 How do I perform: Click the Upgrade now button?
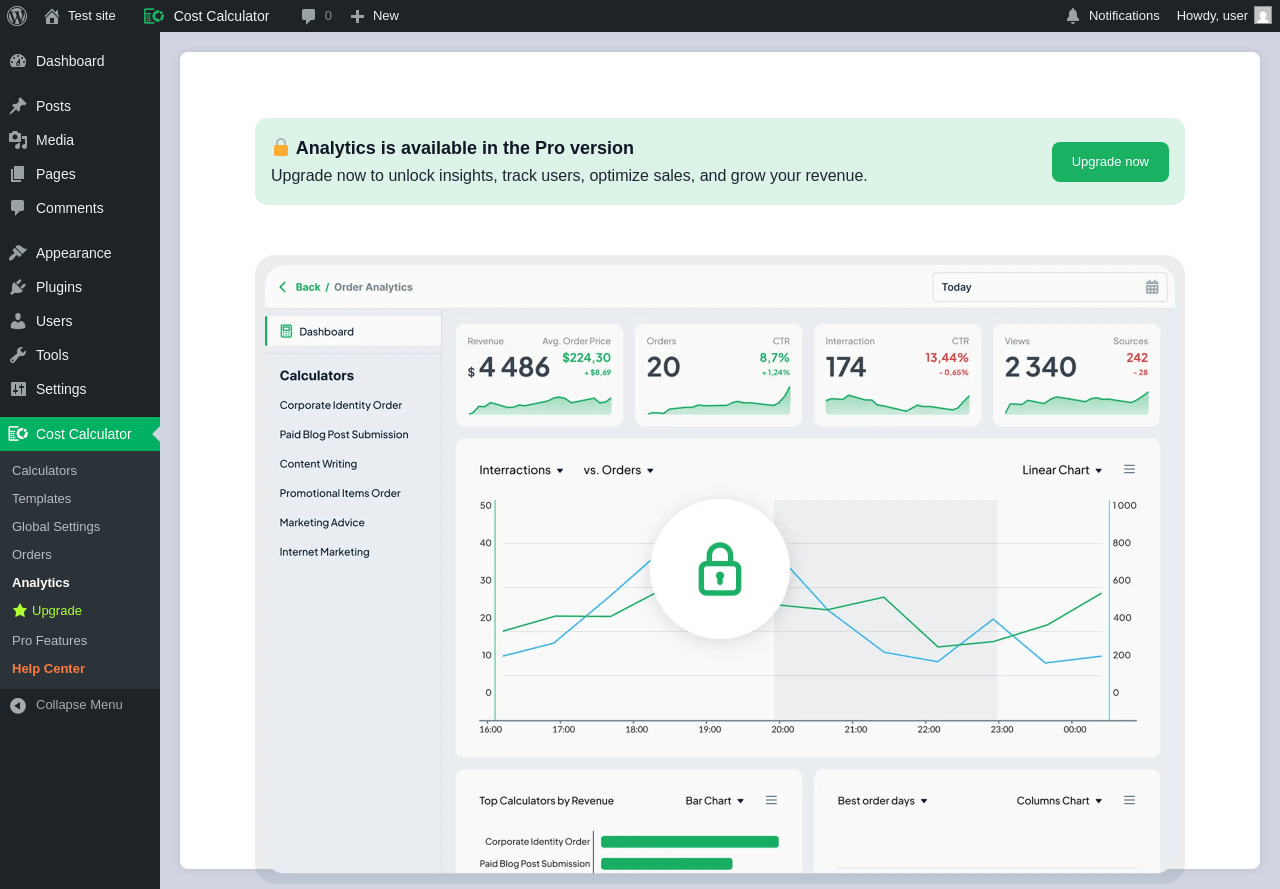tap(1110, 162)
